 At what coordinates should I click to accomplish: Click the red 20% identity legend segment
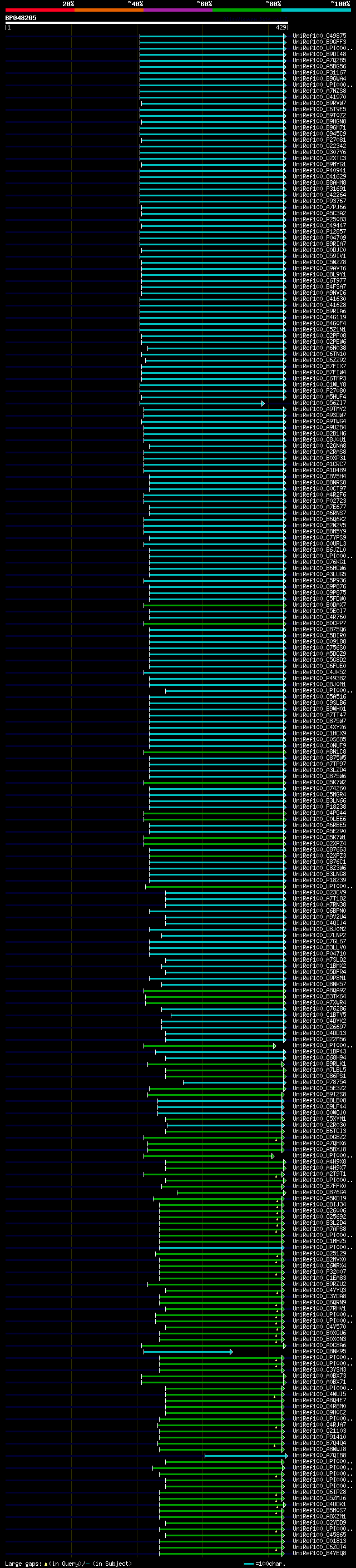click(39, 10)
